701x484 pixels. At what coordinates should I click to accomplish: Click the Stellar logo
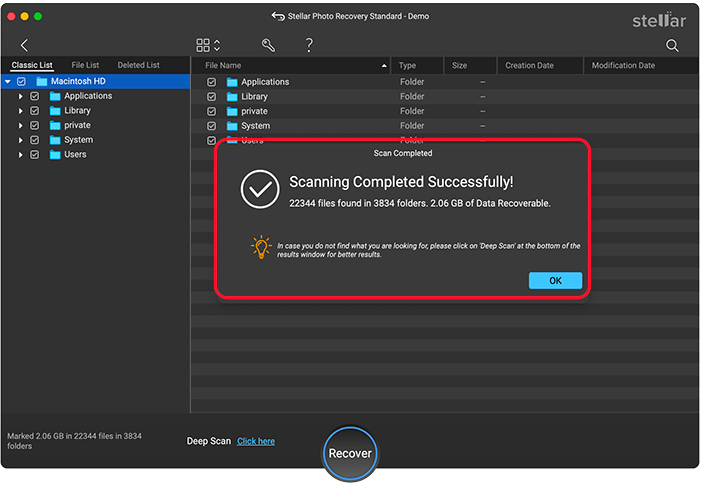(659, 21)
